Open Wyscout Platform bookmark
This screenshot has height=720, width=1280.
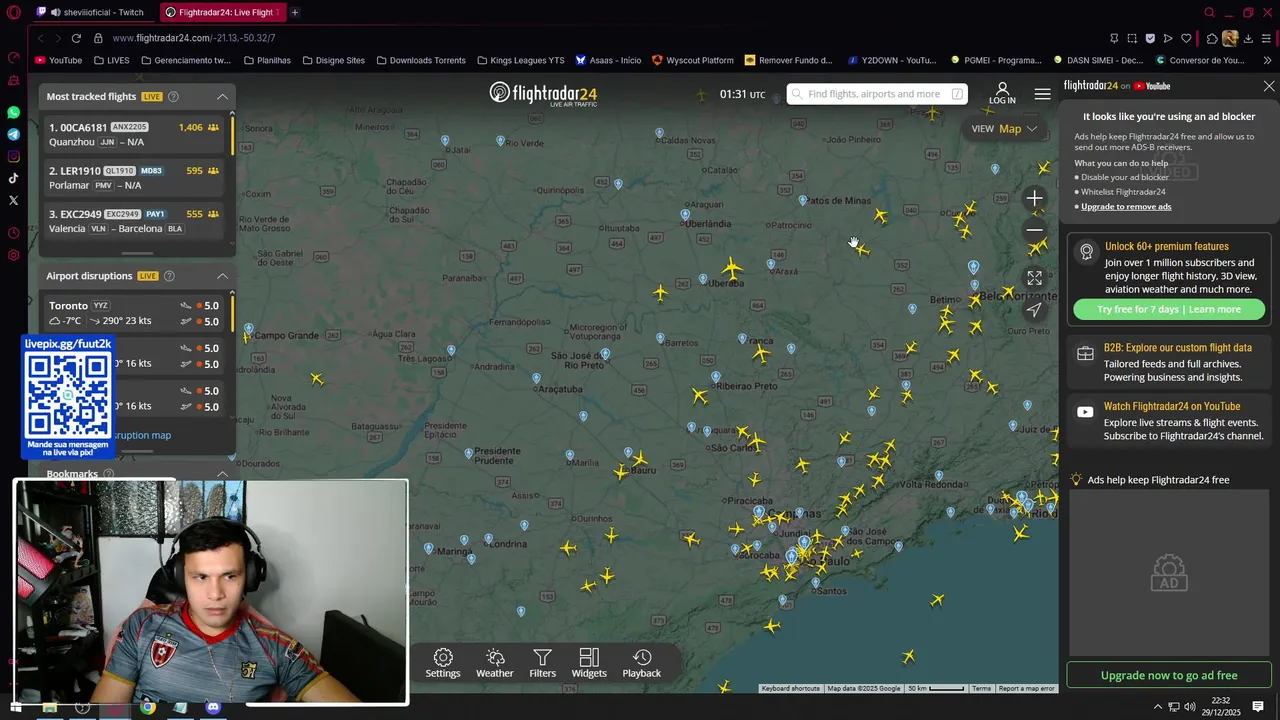point(692,60)
